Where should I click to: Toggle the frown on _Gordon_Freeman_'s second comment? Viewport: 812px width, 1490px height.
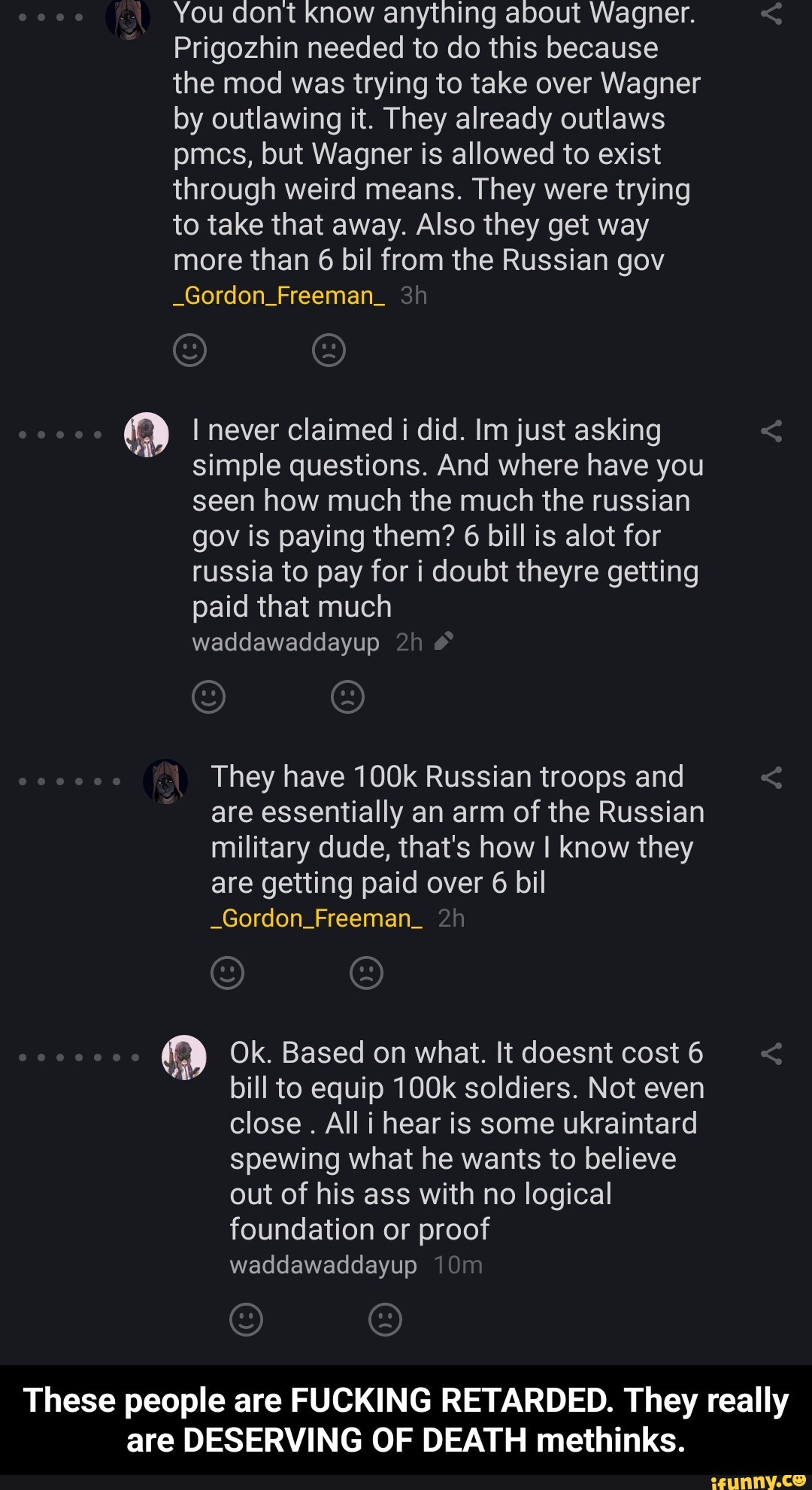point(366,972)
